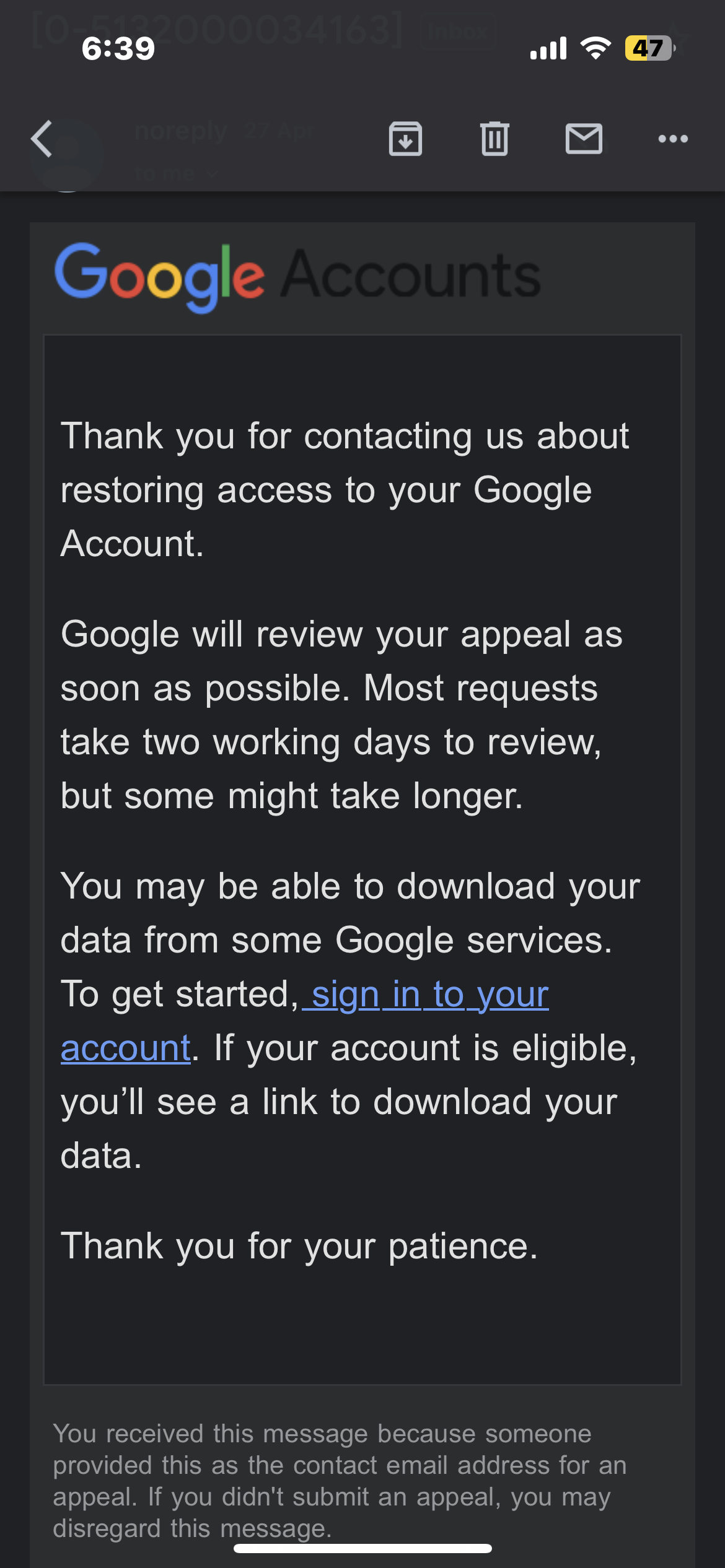
Task: Tap the Wi-Fi status icon
Action: [595, 48]
